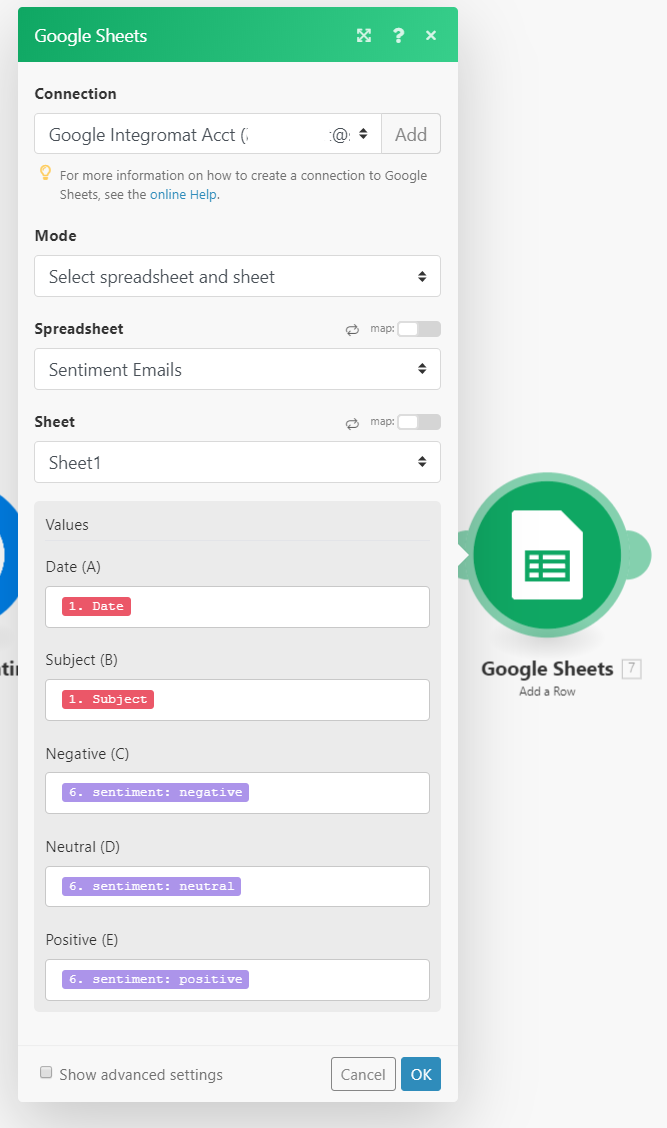Select the '1. Subject' mapped tag

pos(108,699)
